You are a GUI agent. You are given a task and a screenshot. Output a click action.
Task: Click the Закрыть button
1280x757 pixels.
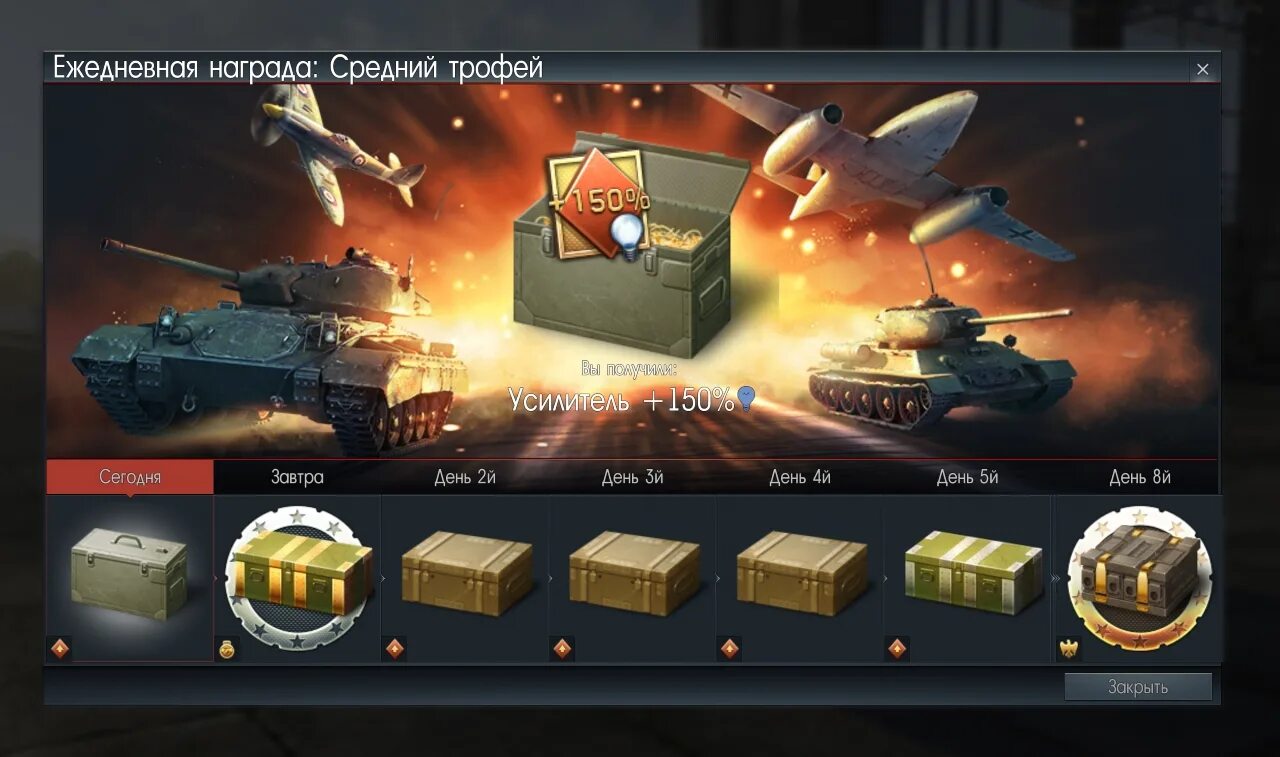pos(1138,687)
